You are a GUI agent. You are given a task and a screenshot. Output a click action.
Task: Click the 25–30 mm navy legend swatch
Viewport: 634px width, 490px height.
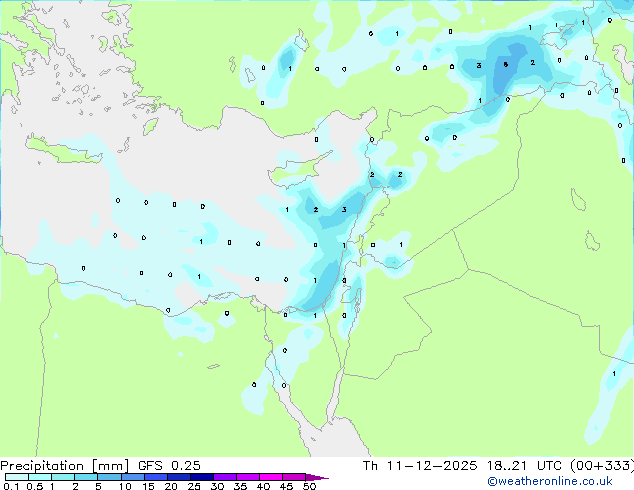tap(202, 477)
